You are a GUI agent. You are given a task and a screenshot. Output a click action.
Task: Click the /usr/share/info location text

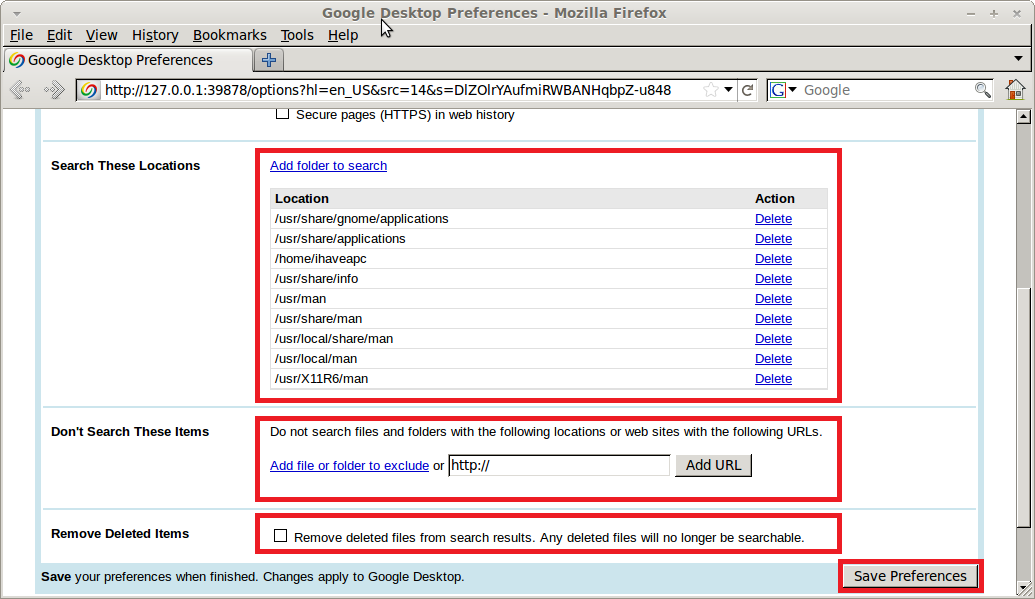coord(316,279)
